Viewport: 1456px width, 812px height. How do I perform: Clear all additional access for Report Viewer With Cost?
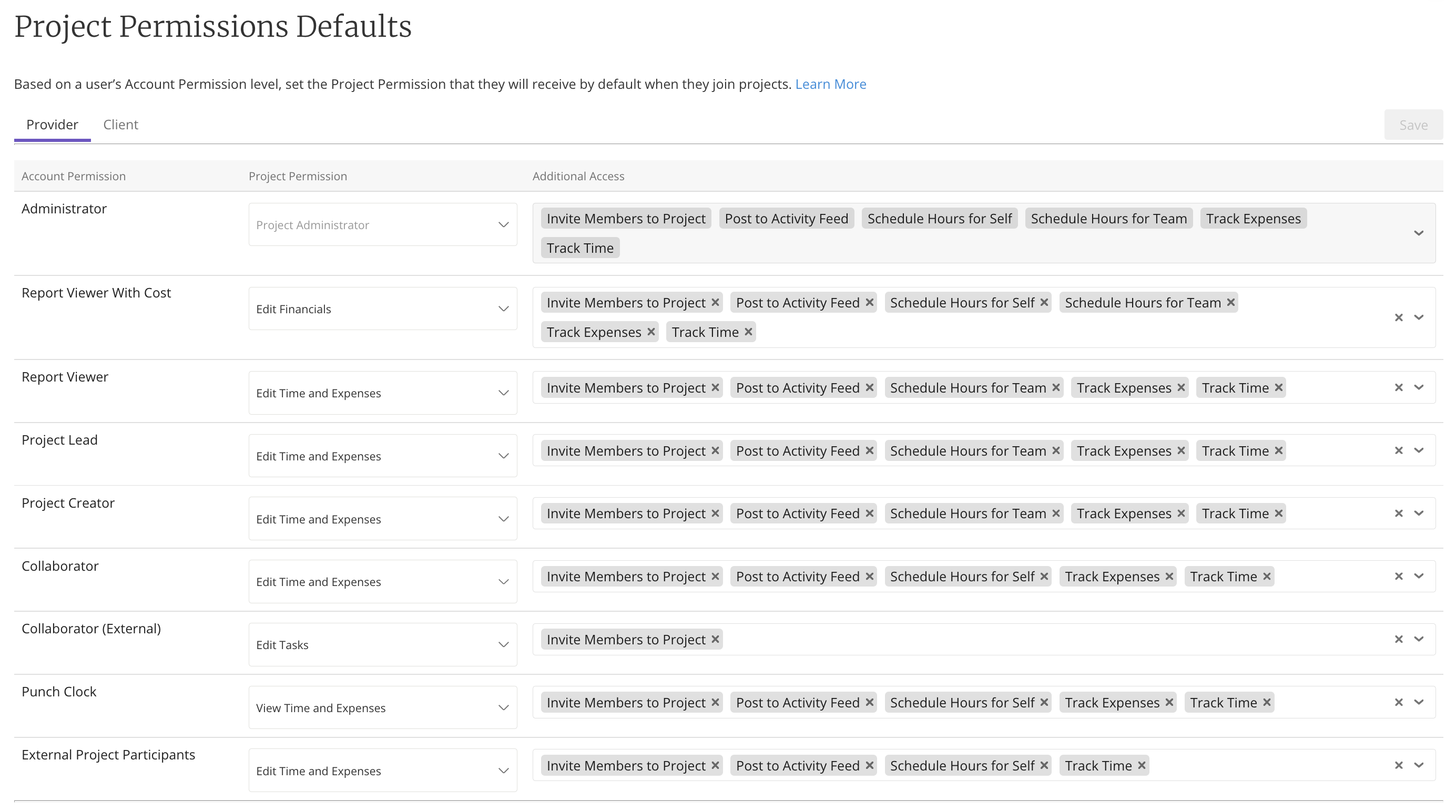(x=1398, y=317)
